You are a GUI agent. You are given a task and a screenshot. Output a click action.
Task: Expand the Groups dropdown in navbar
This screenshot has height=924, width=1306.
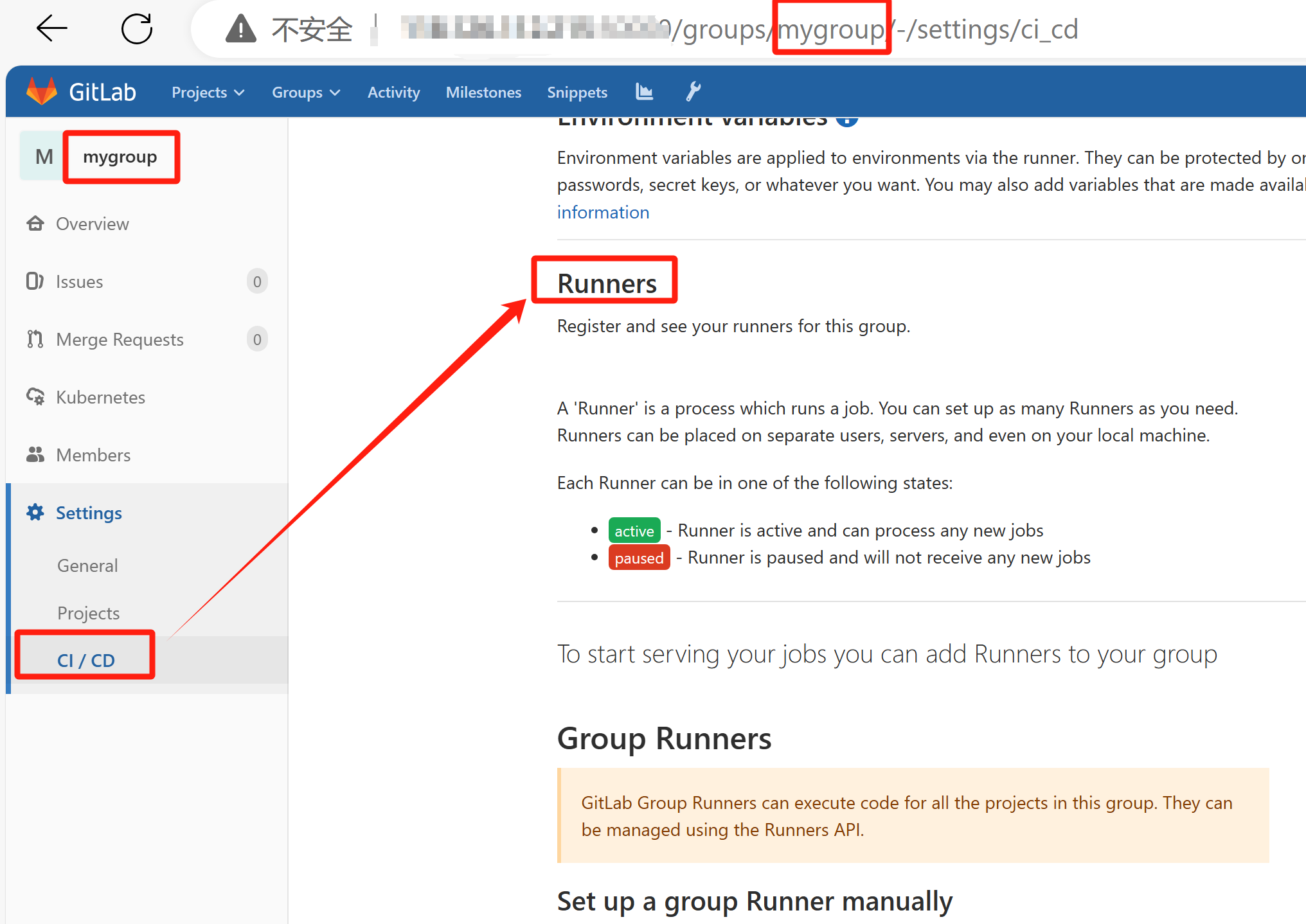point(305,92)
